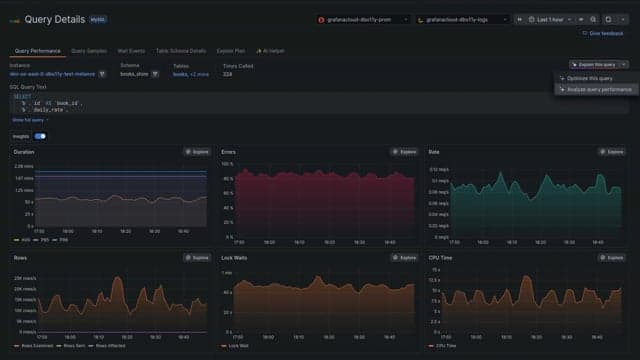Click Explore on the Rate panel
This screenshot has height=360, width=640.
[611, 152]
